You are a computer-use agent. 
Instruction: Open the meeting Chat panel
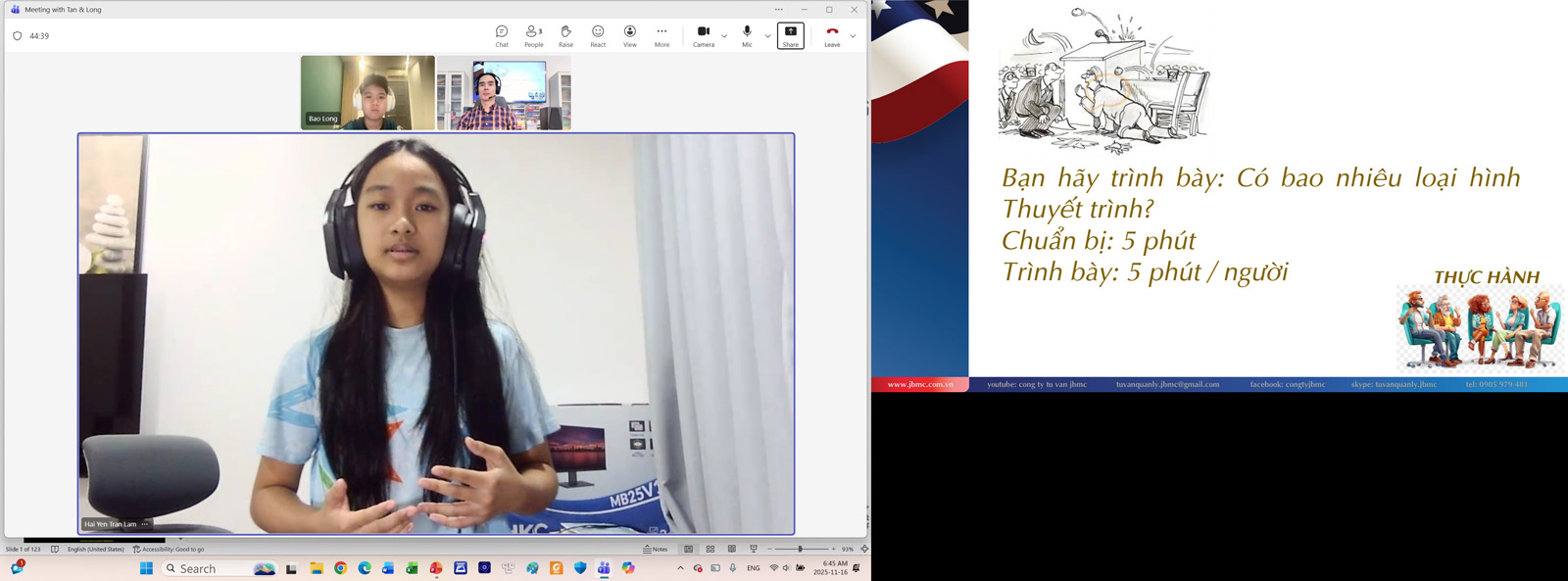[x=501, y=35]
